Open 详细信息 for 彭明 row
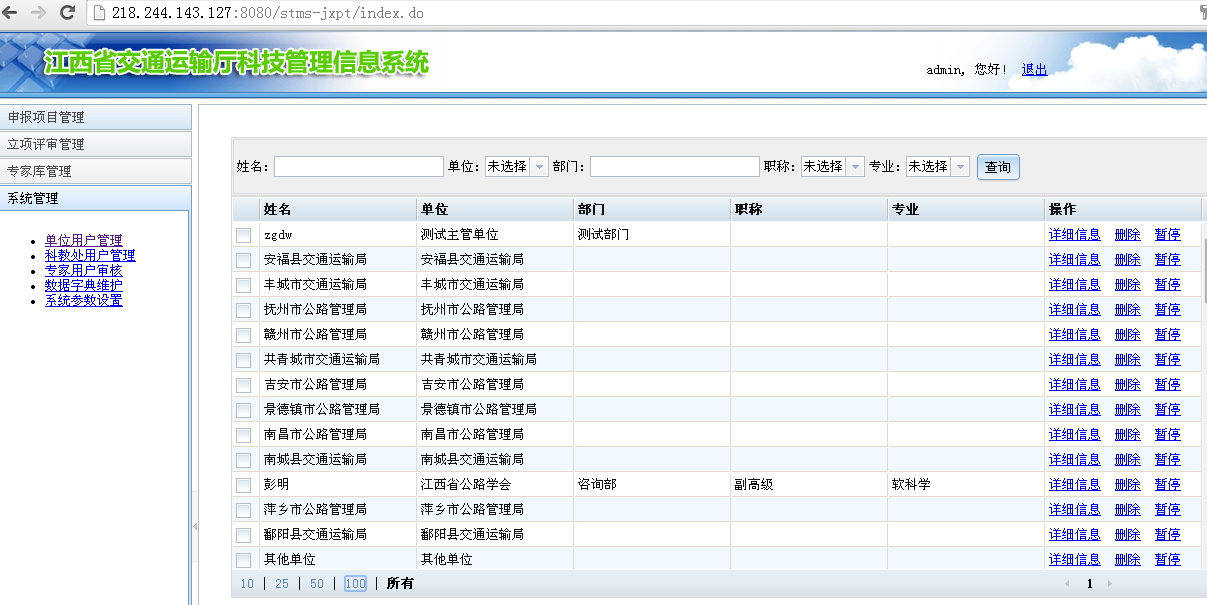1207x605 pixels. (x=1075, y=485)
